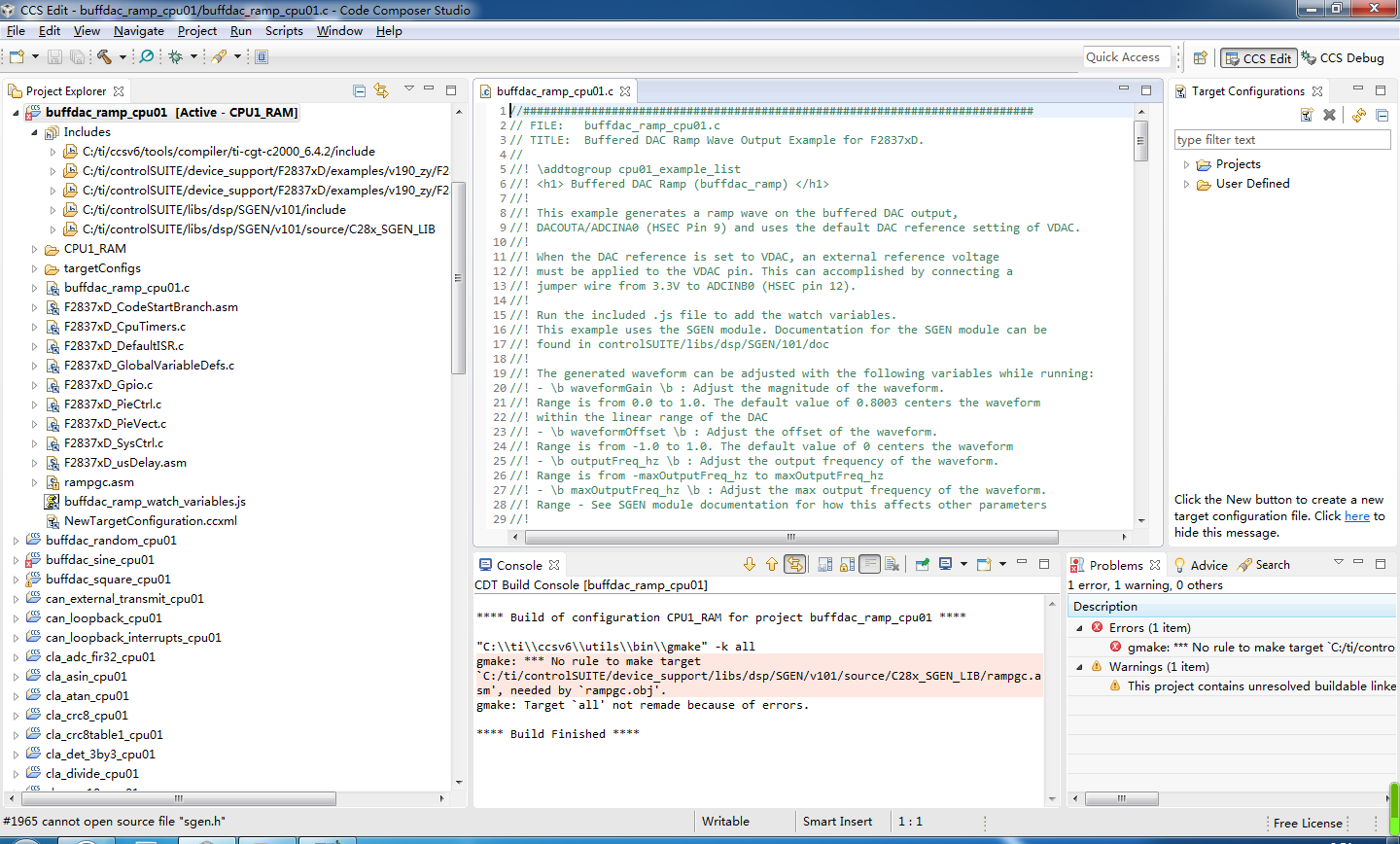Expand User Defined in Target Configurations
Screen dimensions: 1400x844
coord(1186,184)
